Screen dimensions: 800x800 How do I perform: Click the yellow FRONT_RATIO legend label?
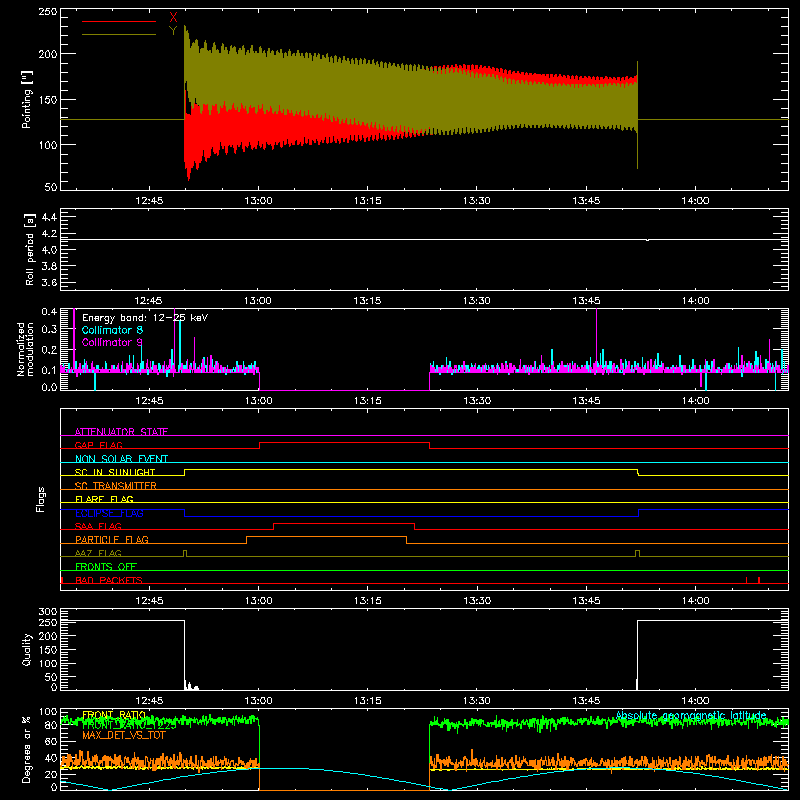coord(114,715)
